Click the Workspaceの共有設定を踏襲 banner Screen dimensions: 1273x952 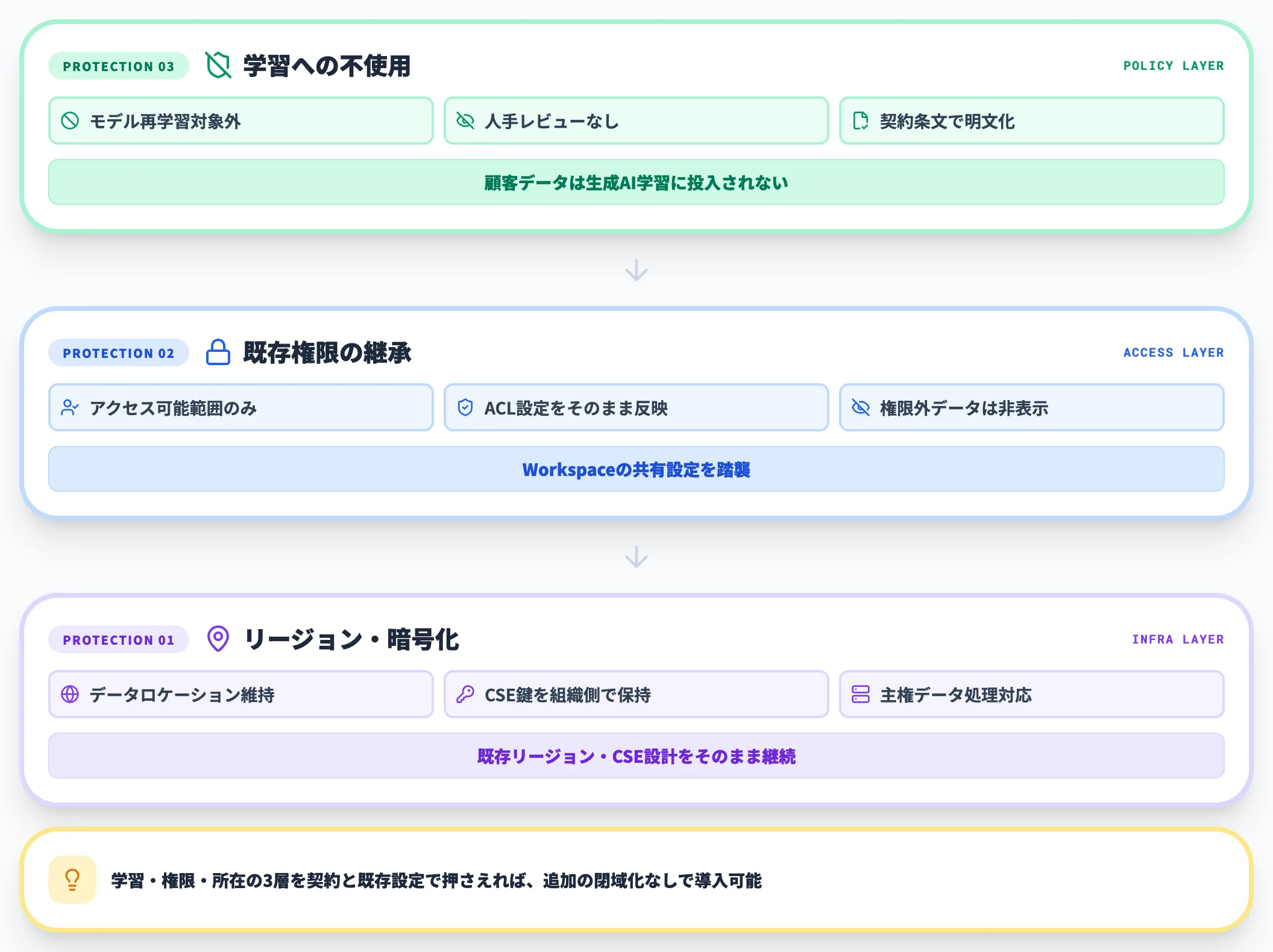[x=636, y=469]
